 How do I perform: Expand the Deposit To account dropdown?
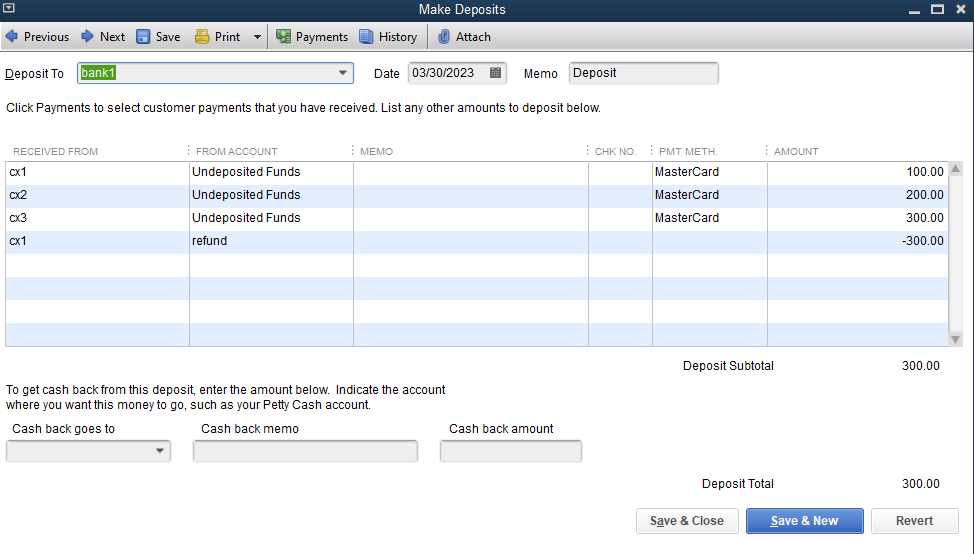(343, 73)
